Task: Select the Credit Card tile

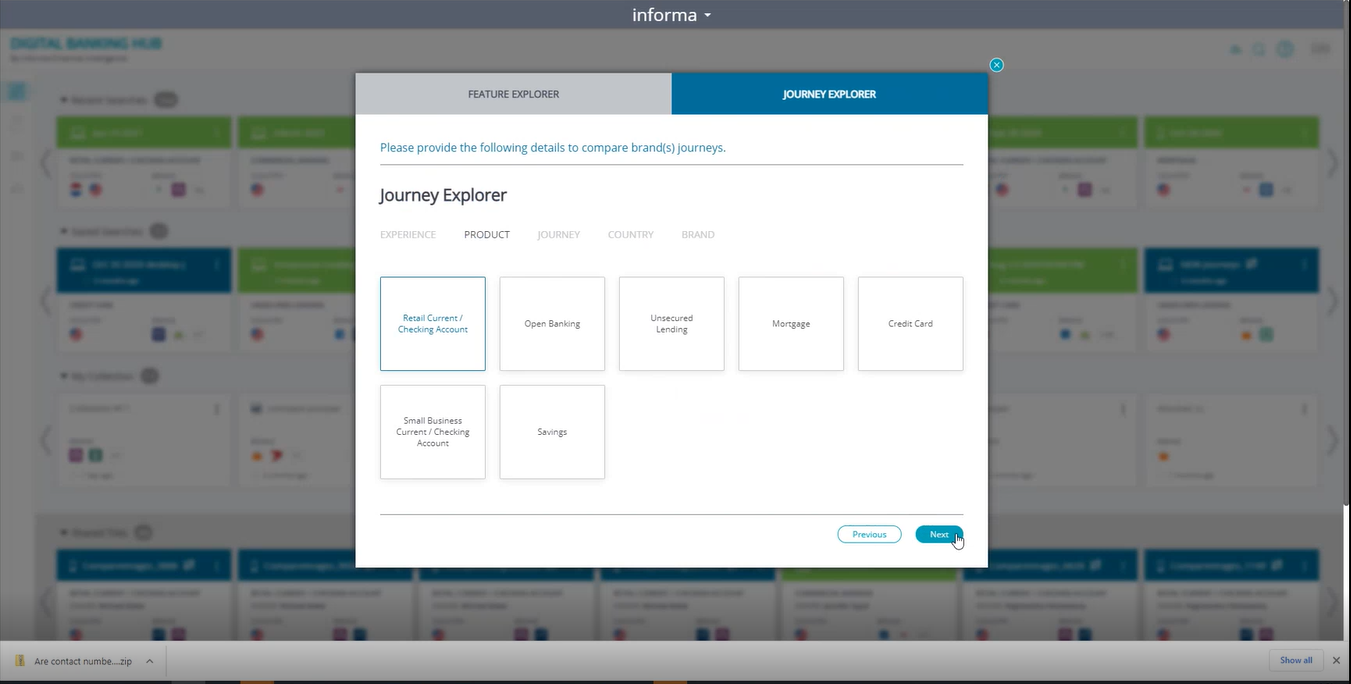Action: [x=911, y=324]
